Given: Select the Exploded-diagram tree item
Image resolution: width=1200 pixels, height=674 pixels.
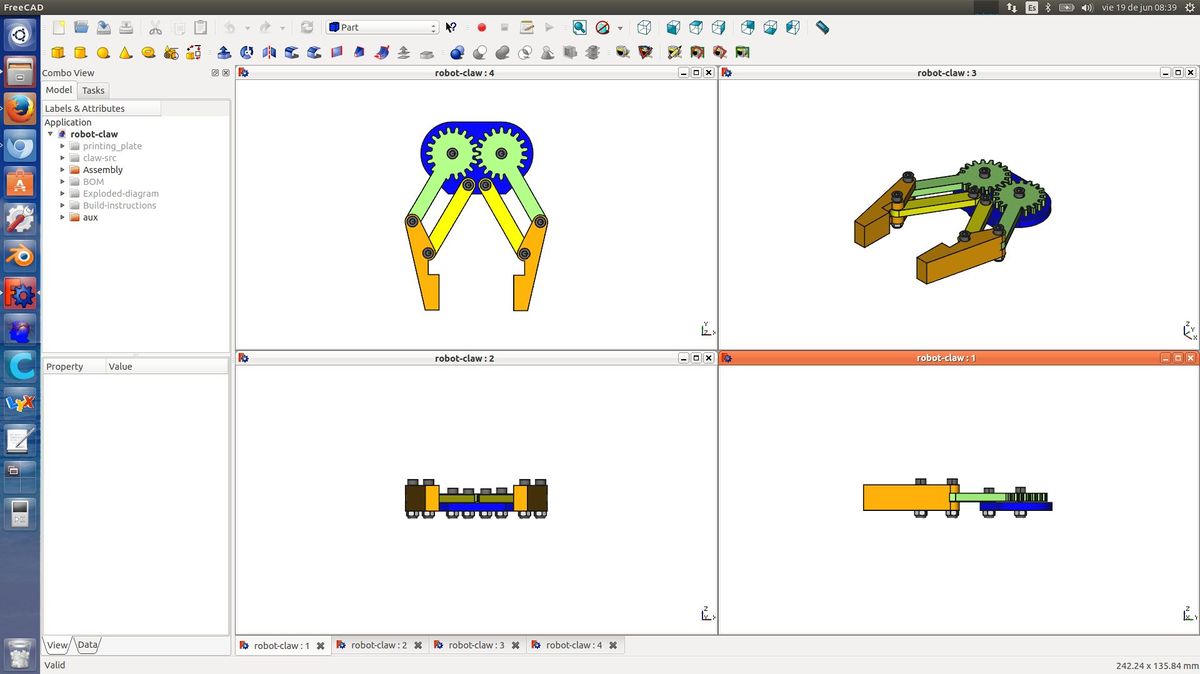Looking at the screenshot, I should tap(120, 194).
